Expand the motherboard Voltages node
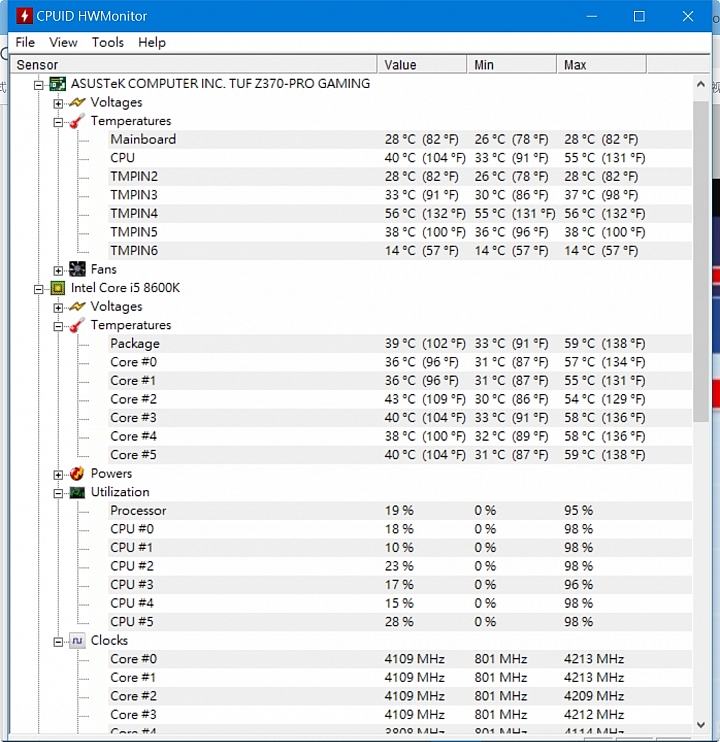This screenshot has height=742, width=720. pos(58,104)
